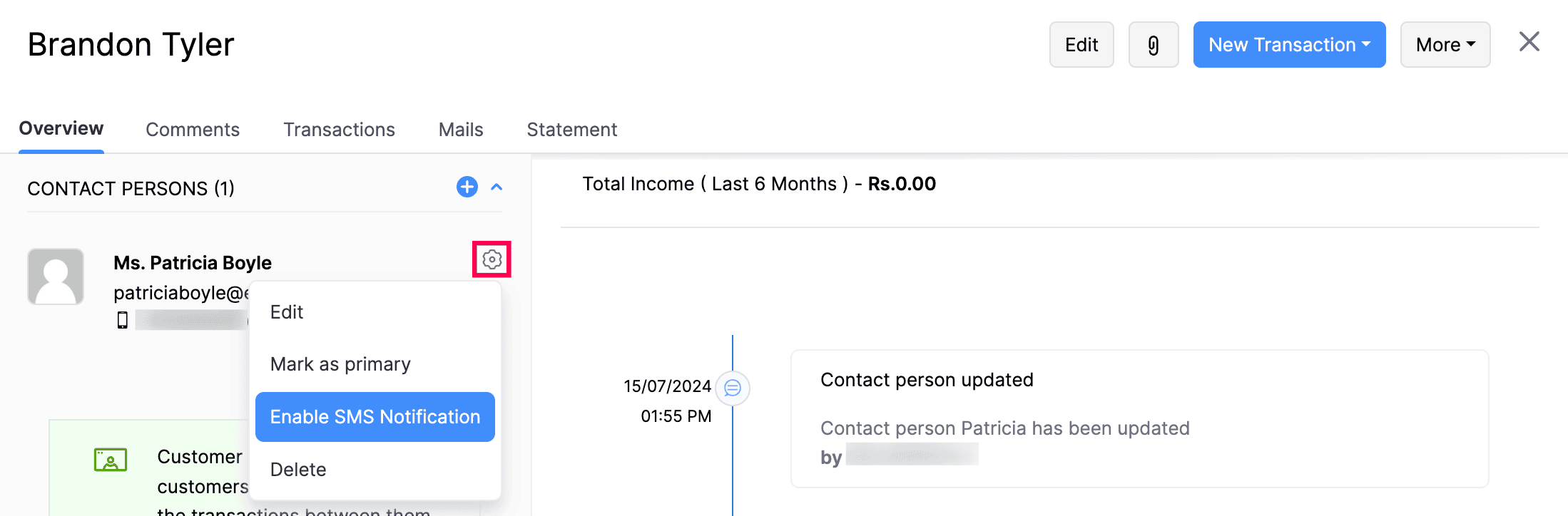This screenshot has width=1568, height=516.
Task: Close the Brandon Tyler panel
Action: 1529,42
